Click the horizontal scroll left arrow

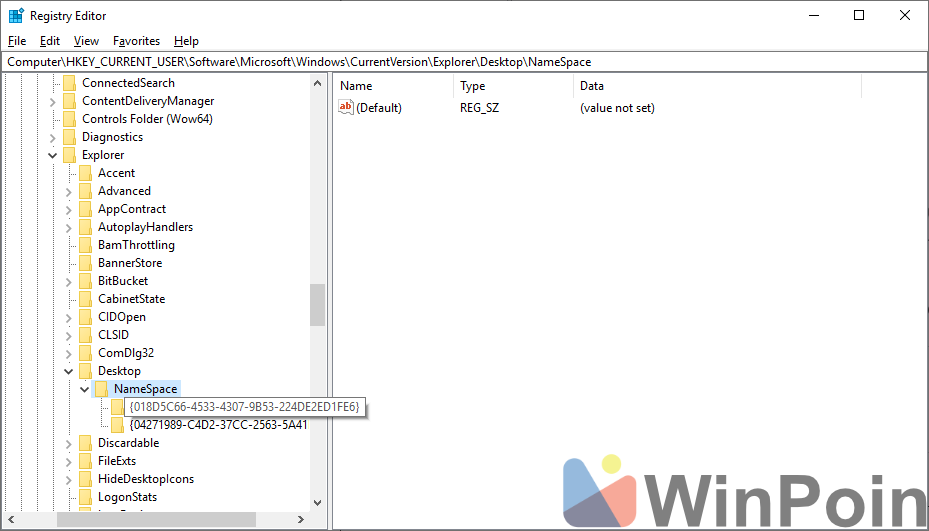pos(11,520)
